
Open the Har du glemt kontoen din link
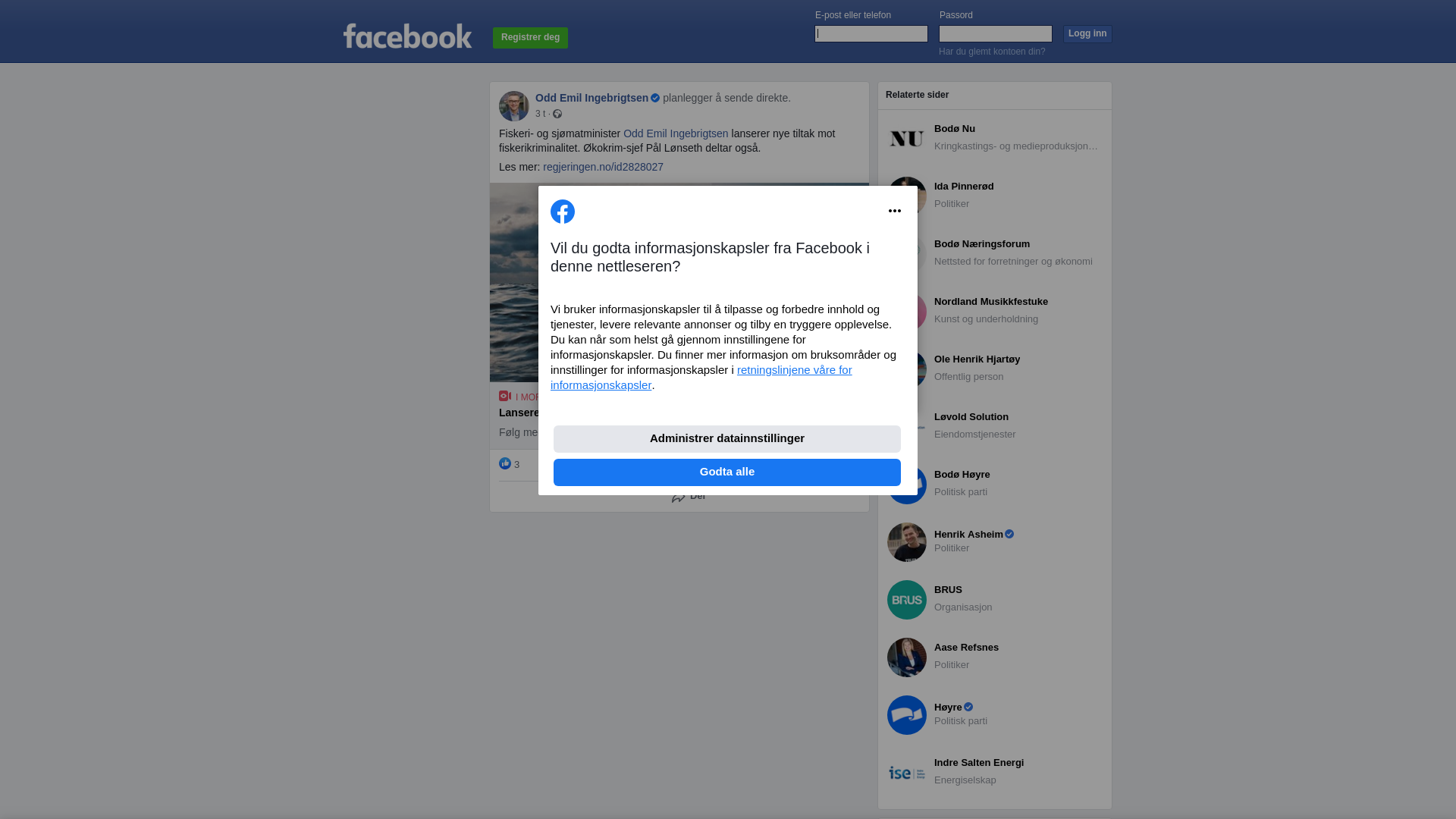click(992, 52)
